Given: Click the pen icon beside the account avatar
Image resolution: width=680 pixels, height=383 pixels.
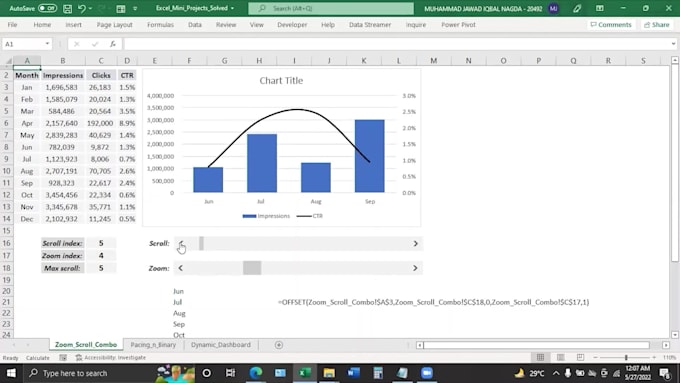Looking at the screenshot, I should [x=577, y=8].
